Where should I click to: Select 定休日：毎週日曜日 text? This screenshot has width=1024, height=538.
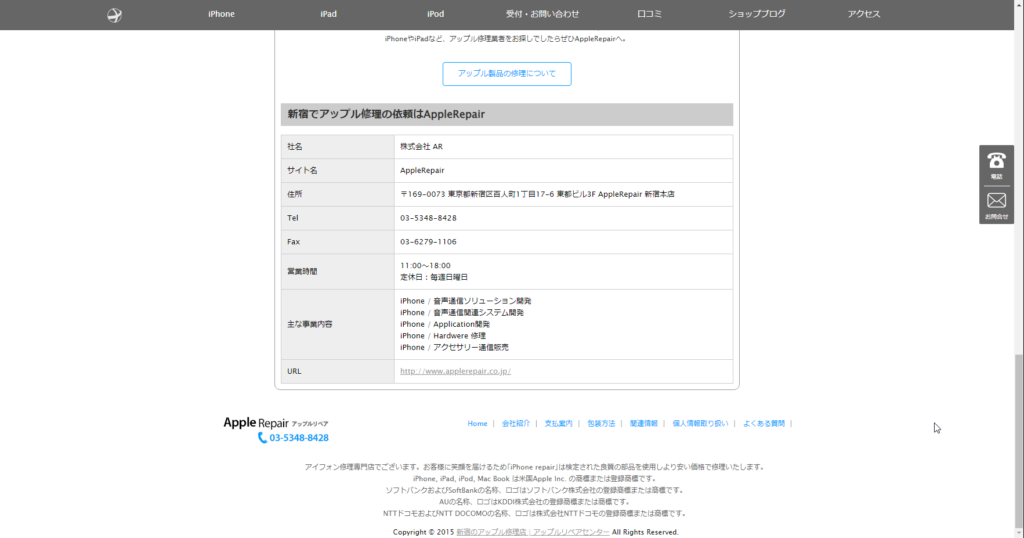point(434,277)
